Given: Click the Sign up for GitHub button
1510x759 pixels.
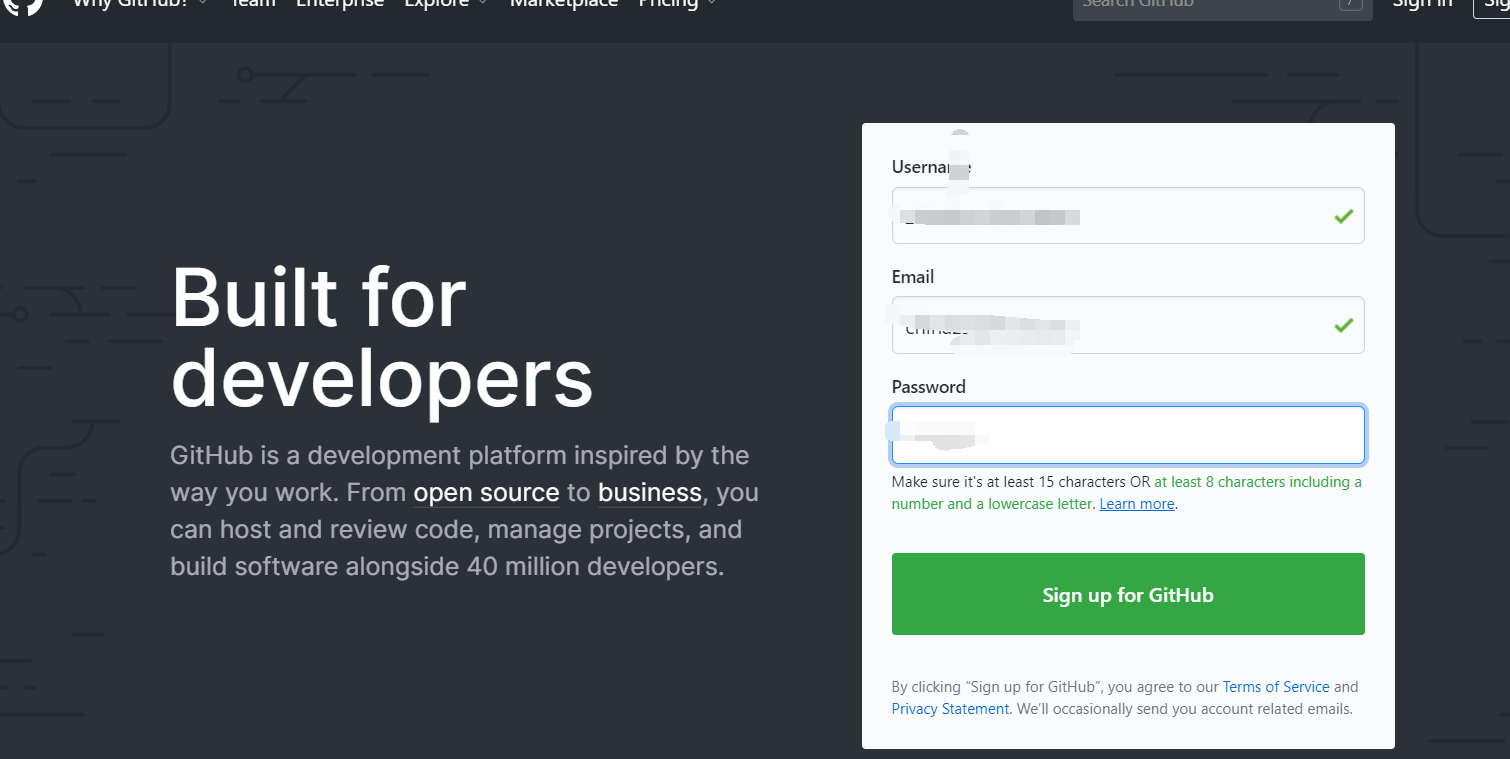Looking at the screenshot, I should point(1128,594).
